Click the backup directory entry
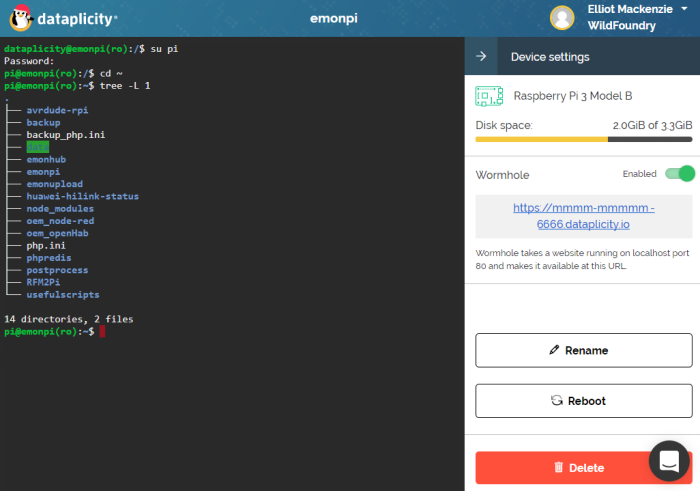 [43, 122]
